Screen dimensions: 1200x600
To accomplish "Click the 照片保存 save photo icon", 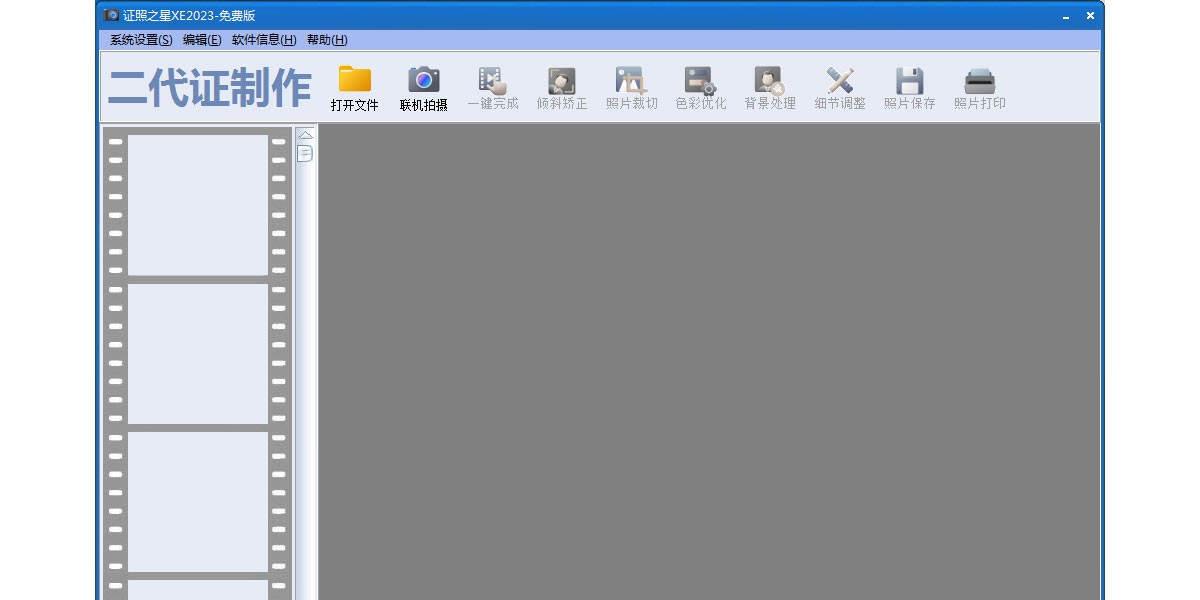I will click(x=909, y=80).
